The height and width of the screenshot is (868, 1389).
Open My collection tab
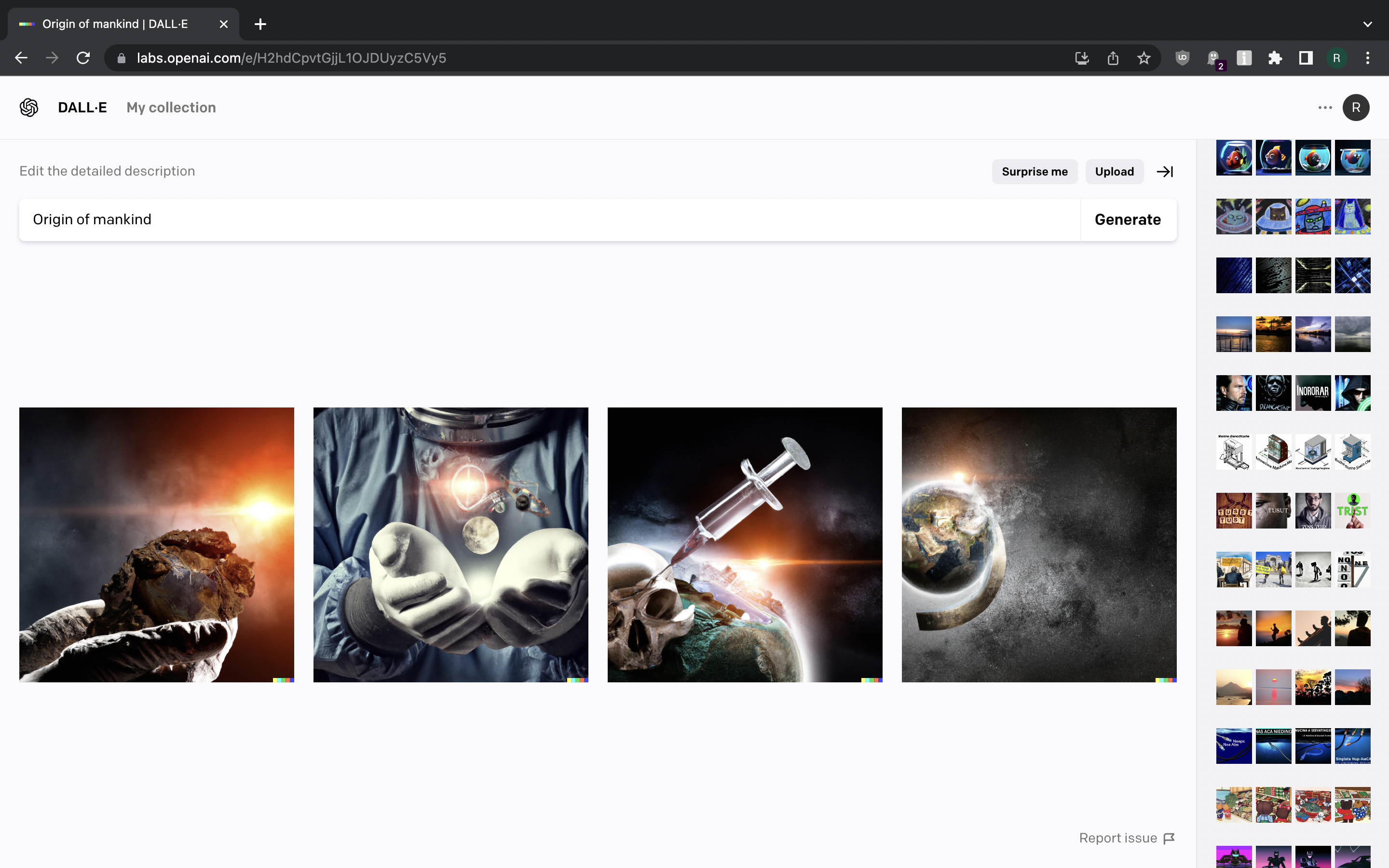[171, 108]
